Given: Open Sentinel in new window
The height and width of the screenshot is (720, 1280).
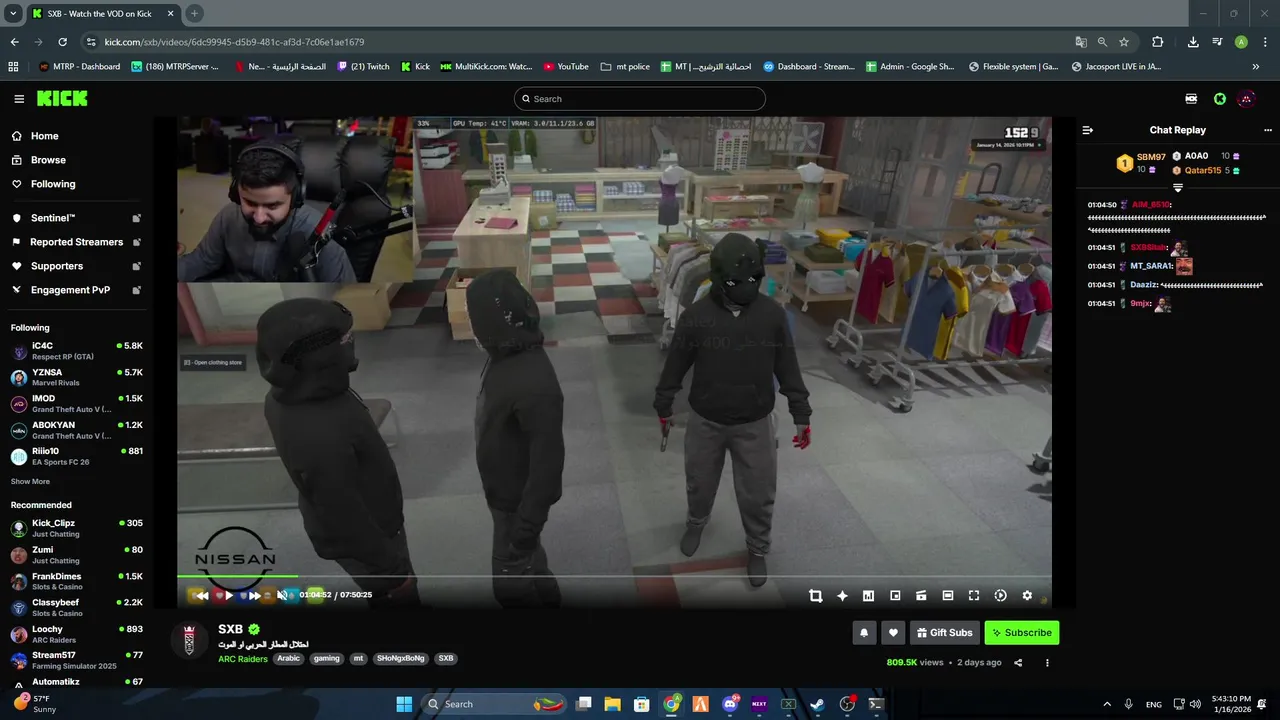Looking at the screenshot, I should click(x=137, y=218).
